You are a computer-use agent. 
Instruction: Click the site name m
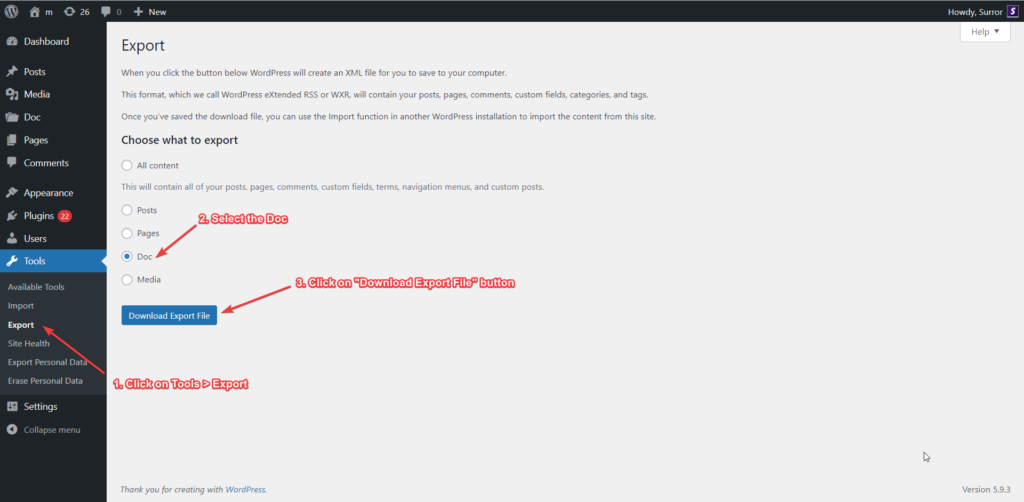tap(49, 12)
